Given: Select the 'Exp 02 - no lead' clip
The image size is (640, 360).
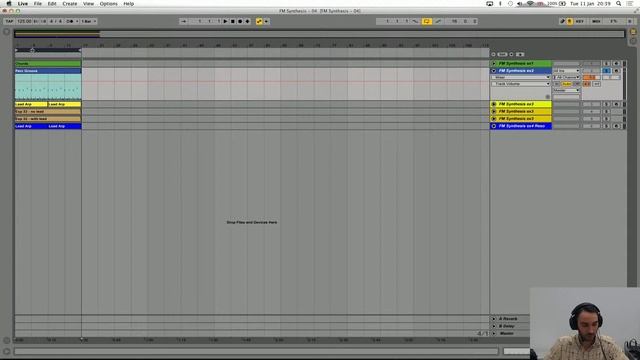Looking at the screenshot, I should click(48, 111).
